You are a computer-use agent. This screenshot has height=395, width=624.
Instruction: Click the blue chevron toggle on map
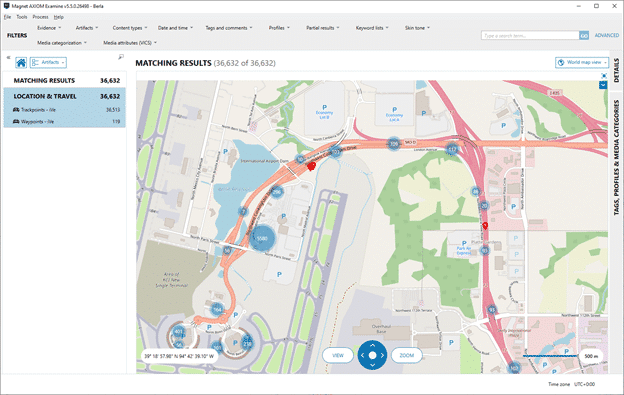coord(603,85)
